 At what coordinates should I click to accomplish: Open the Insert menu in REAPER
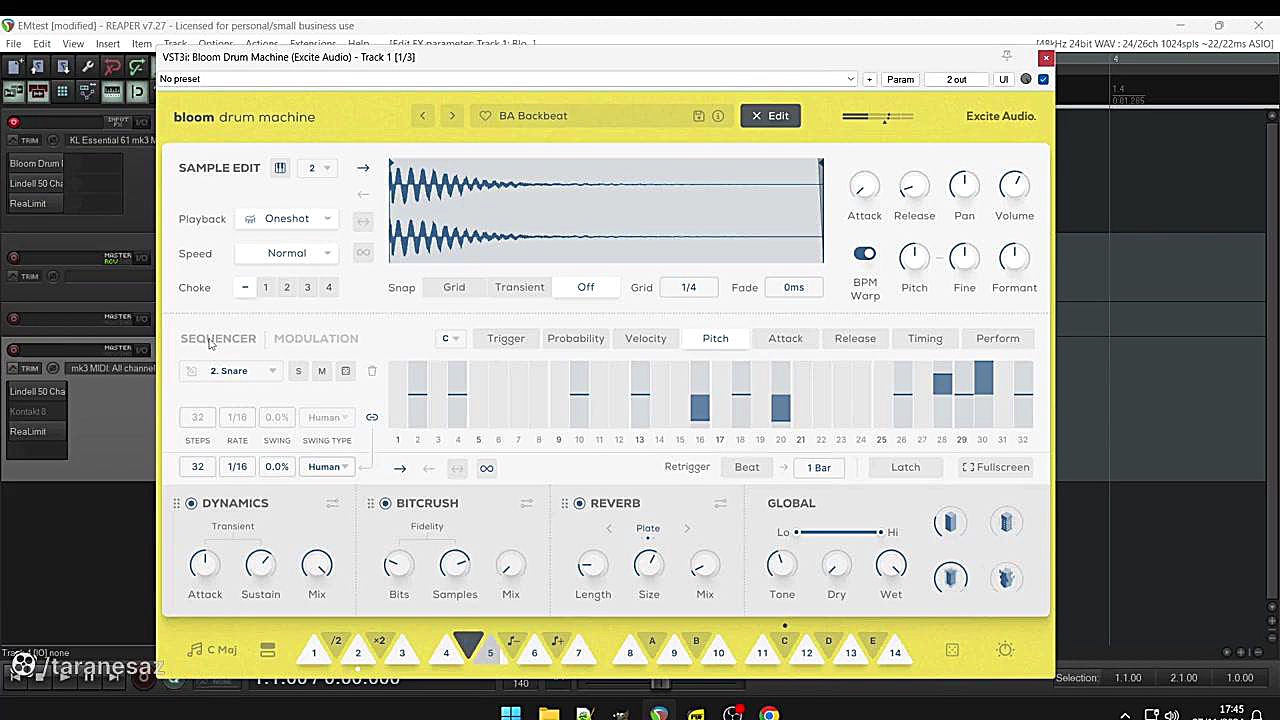click(108, 44)
